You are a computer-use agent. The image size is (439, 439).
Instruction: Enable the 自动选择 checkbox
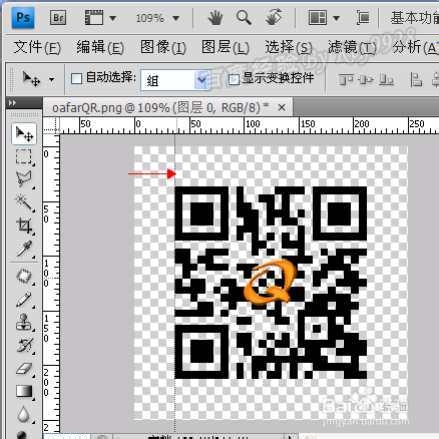77,79
